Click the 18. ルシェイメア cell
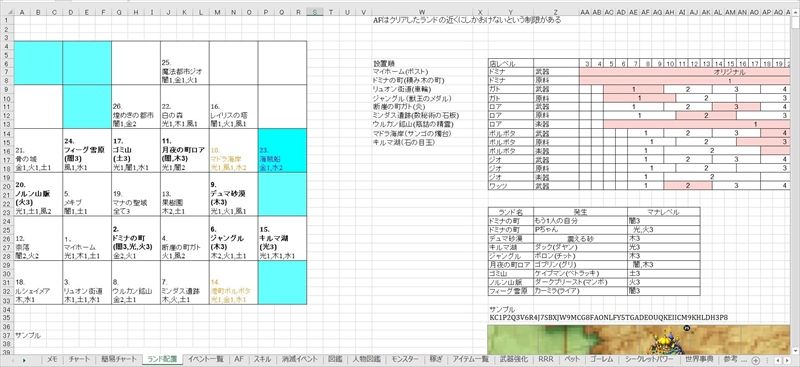 (x=38, y=282)
